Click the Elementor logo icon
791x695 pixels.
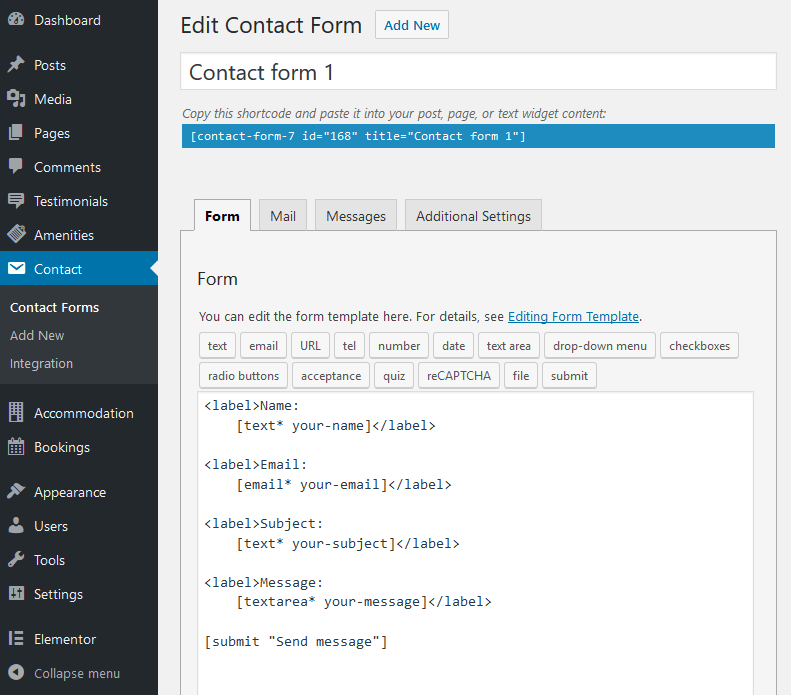tap(16, 639)
